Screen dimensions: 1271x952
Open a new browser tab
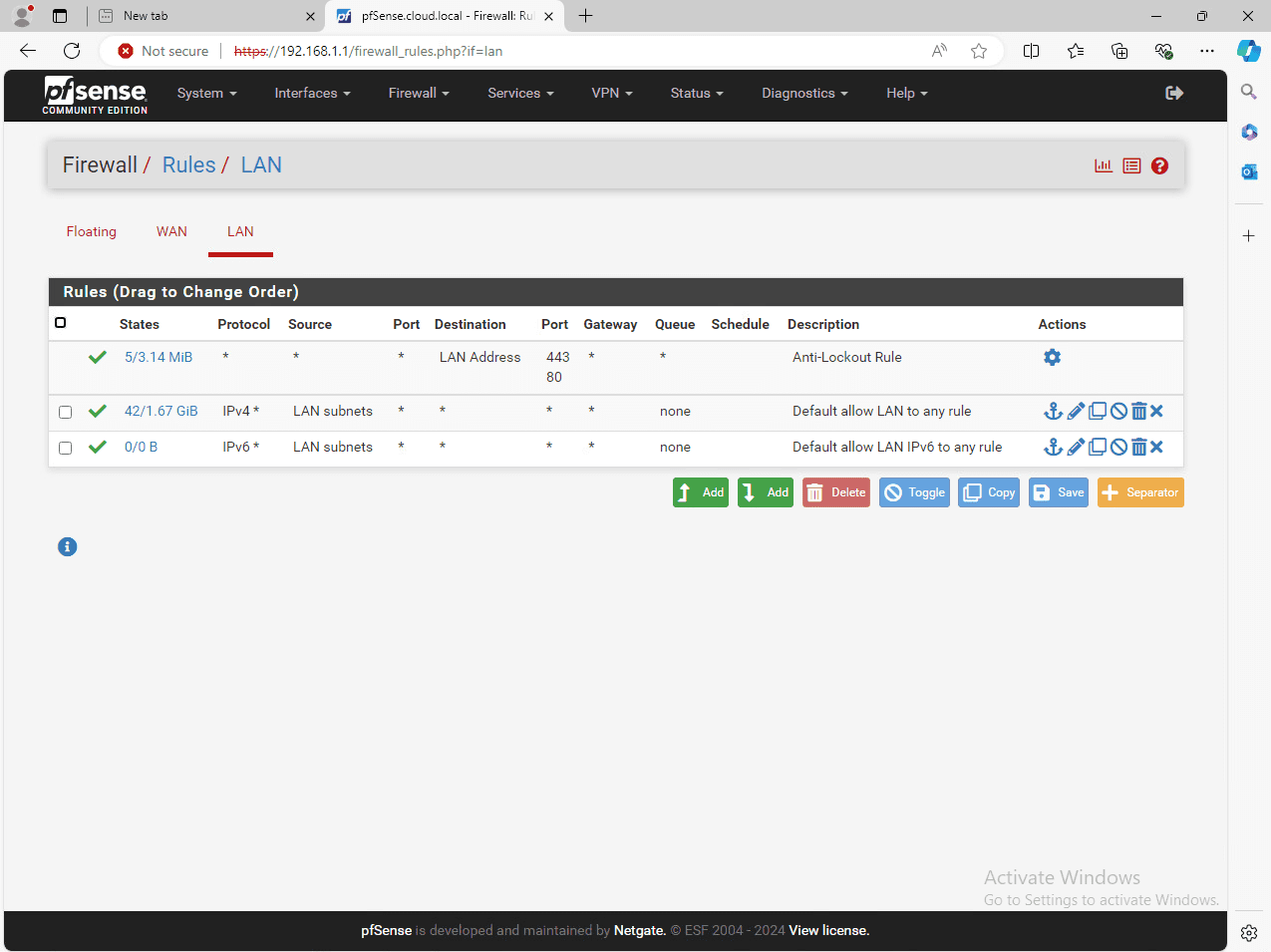tap(585, 16)
